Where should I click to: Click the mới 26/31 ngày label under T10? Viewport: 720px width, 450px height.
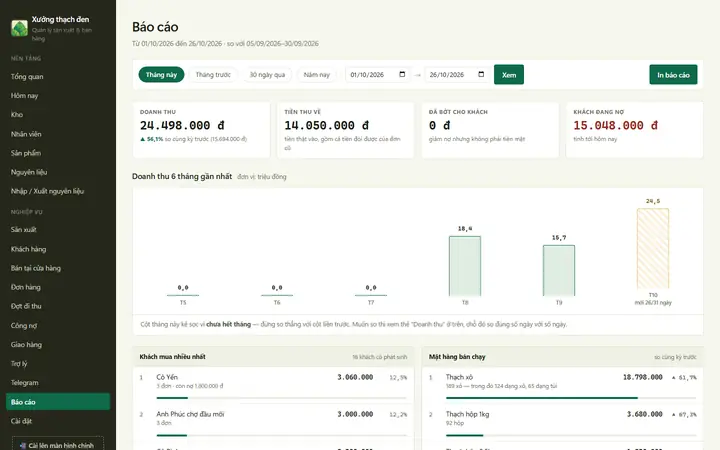click(653, 303)
